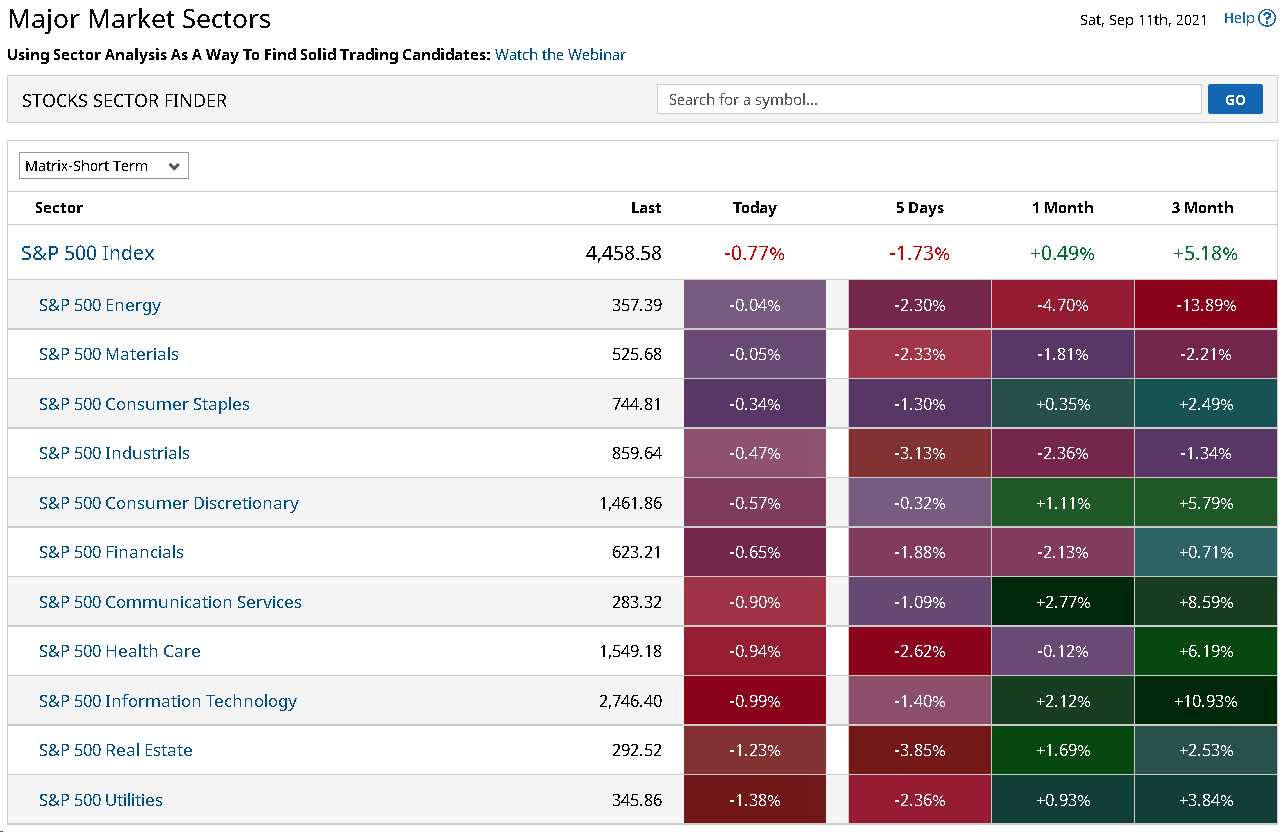This screenshot has width=1283, height=832.
Task: Open the Matrix-Short Term view dropdown
Action: (x=104, y=166)
